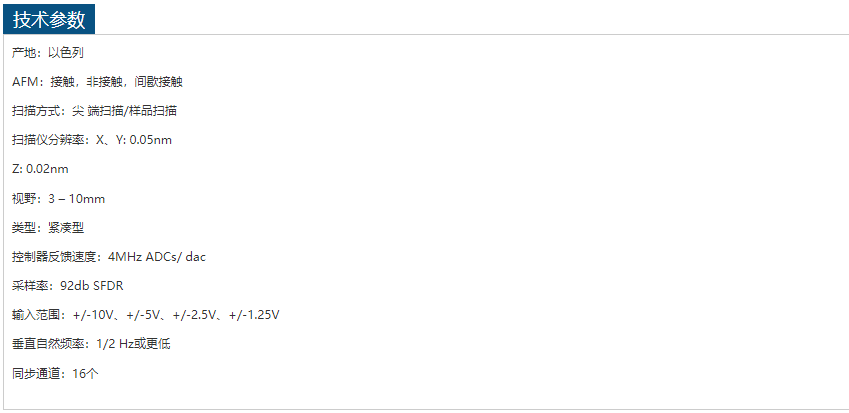Click the 同步通道：16个 line
849x413 pixels.
pos(55,375)
